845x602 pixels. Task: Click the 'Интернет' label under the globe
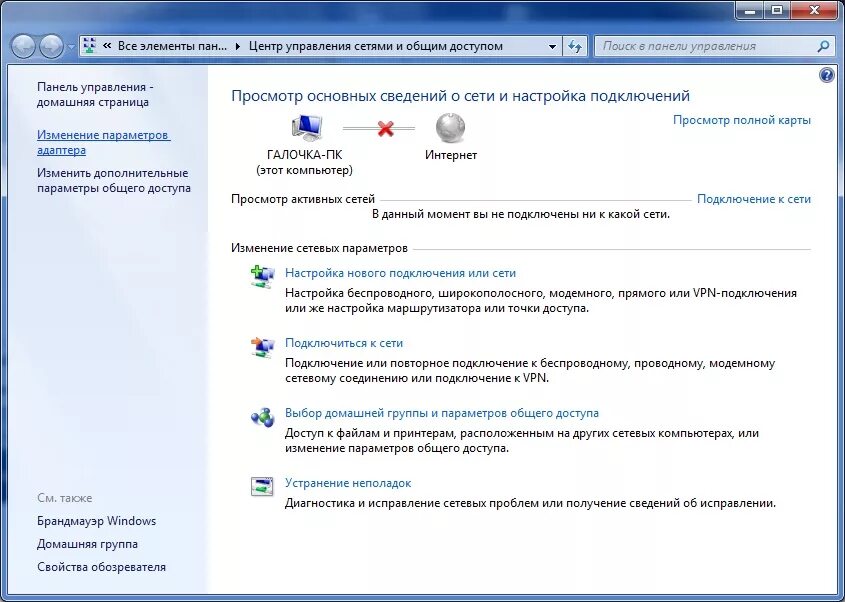tap(451, 155)
